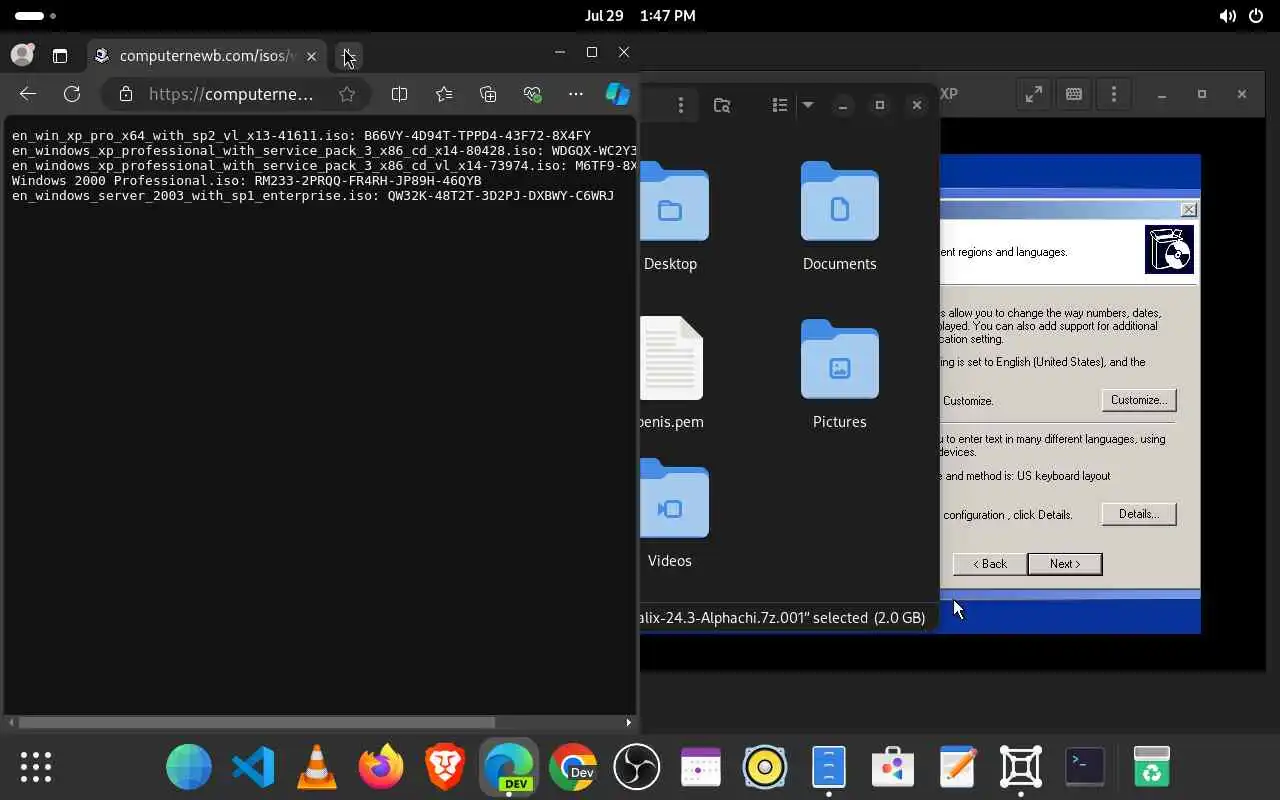Click the horizontal scrollbar right arrow
The width and height of the screenshot is (1280, 800).
628,722
